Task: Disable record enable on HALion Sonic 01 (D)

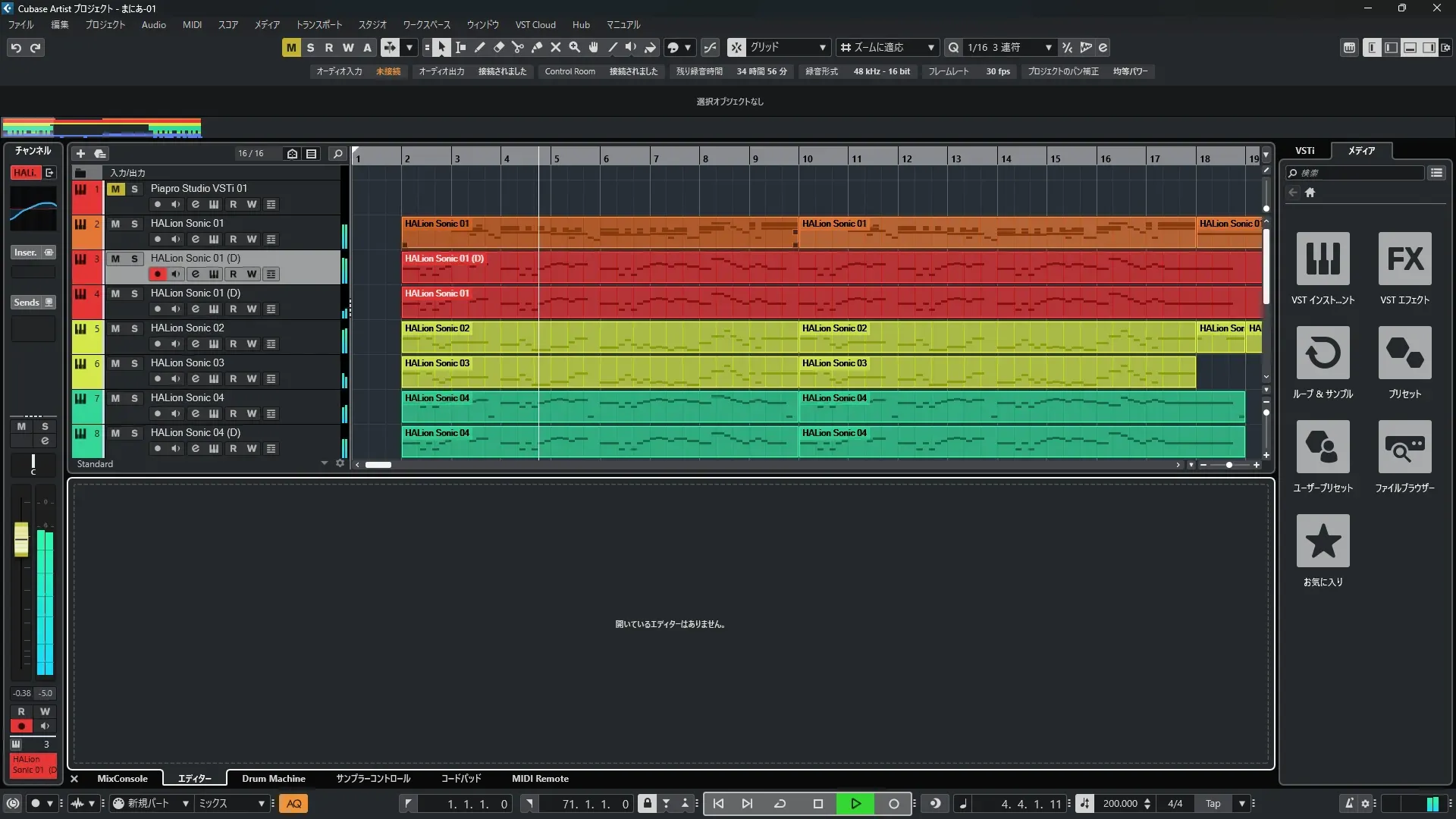Action: pyautogui.click(x=158, y=274)
